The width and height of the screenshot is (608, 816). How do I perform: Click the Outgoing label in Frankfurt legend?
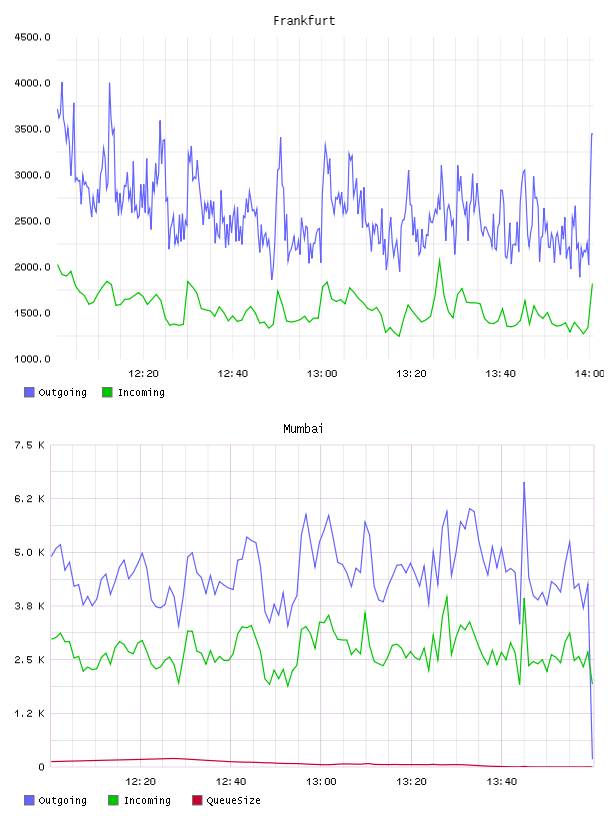click(62, 392)
